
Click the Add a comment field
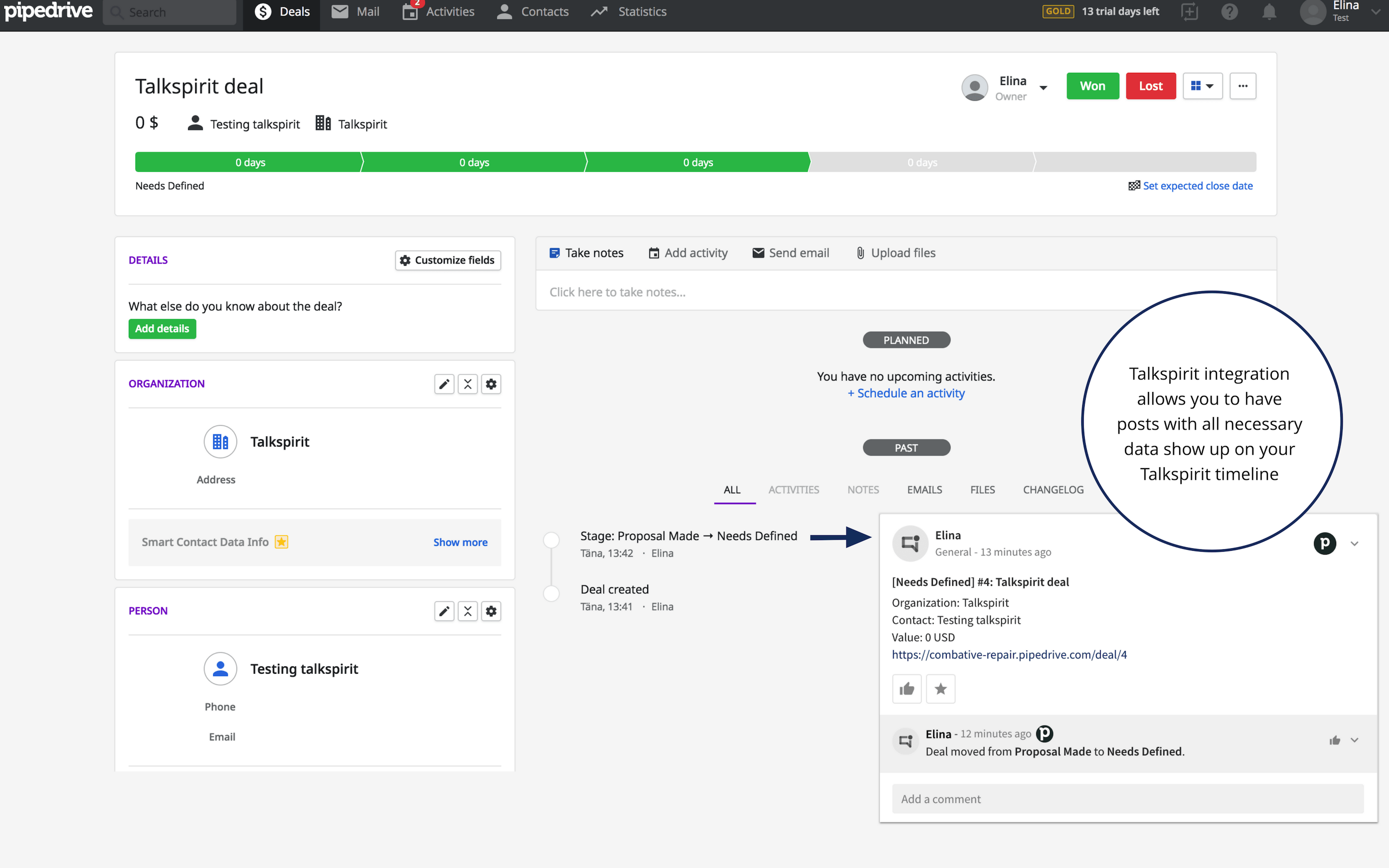pos(1127,799)
